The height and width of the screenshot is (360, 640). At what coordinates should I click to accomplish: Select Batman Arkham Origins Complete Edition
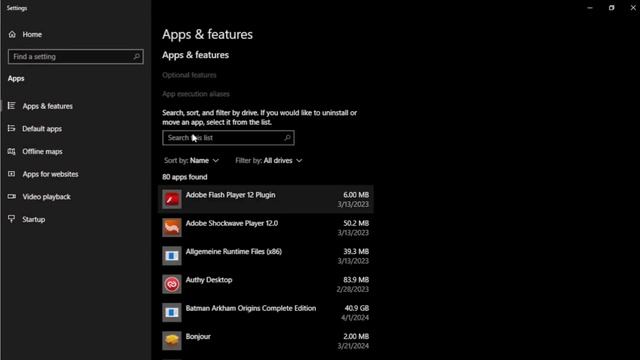pyautogui.click(x=266, y=312)
